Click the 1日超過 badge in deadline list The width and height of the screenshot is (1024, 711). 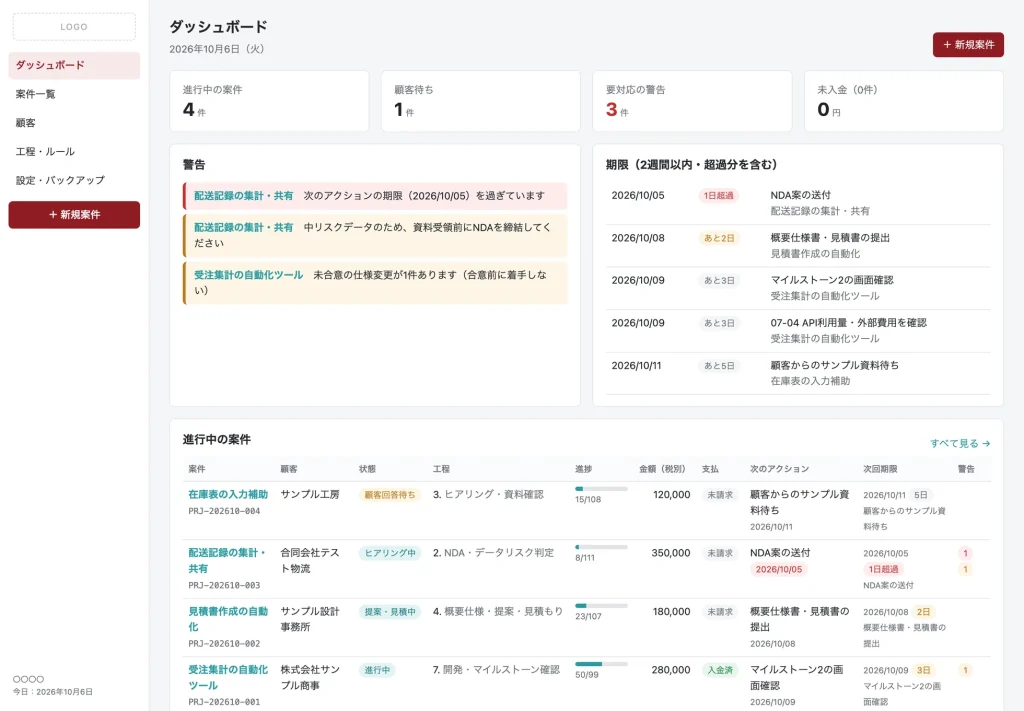(718, 195)
